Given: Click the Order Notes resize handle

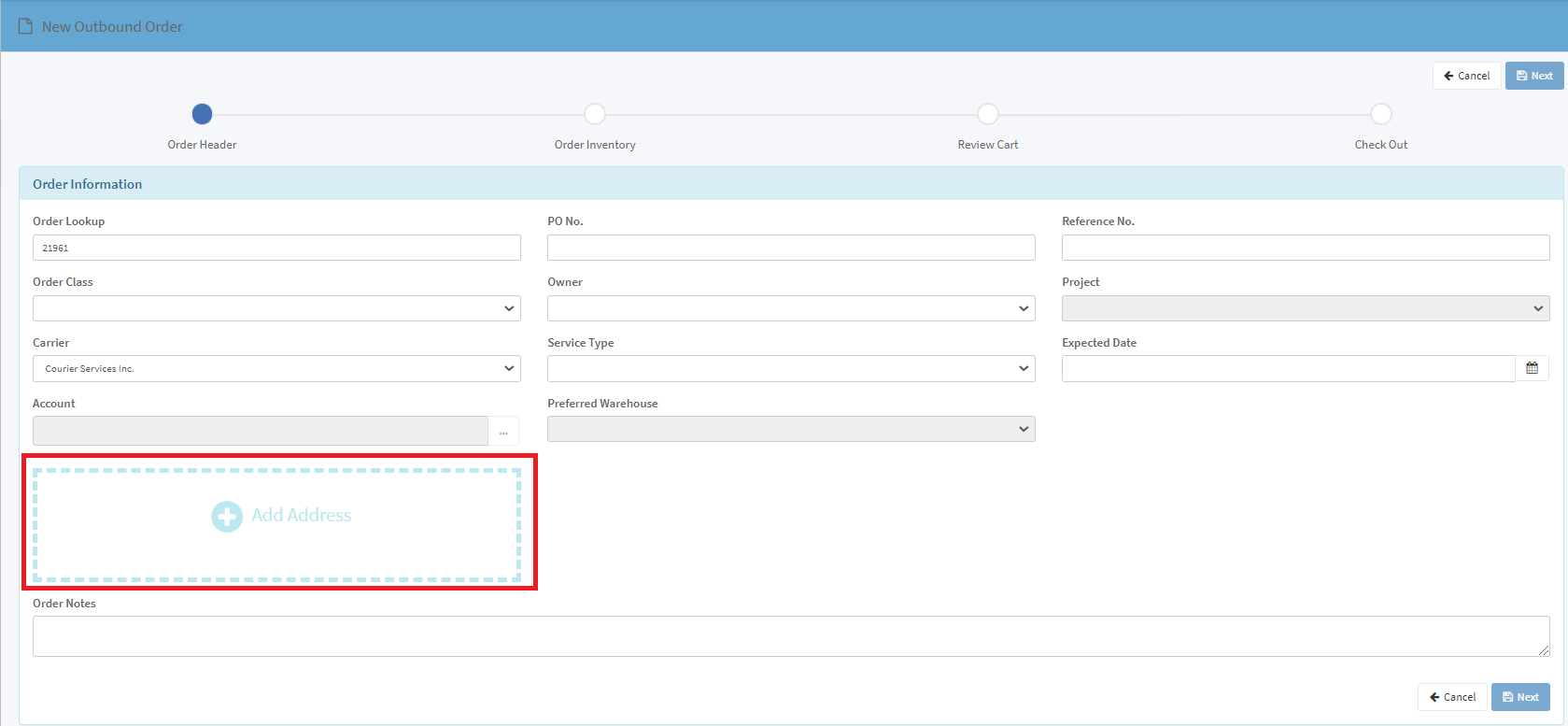Looking at the screenshot, I should [x=1544, y=650].
